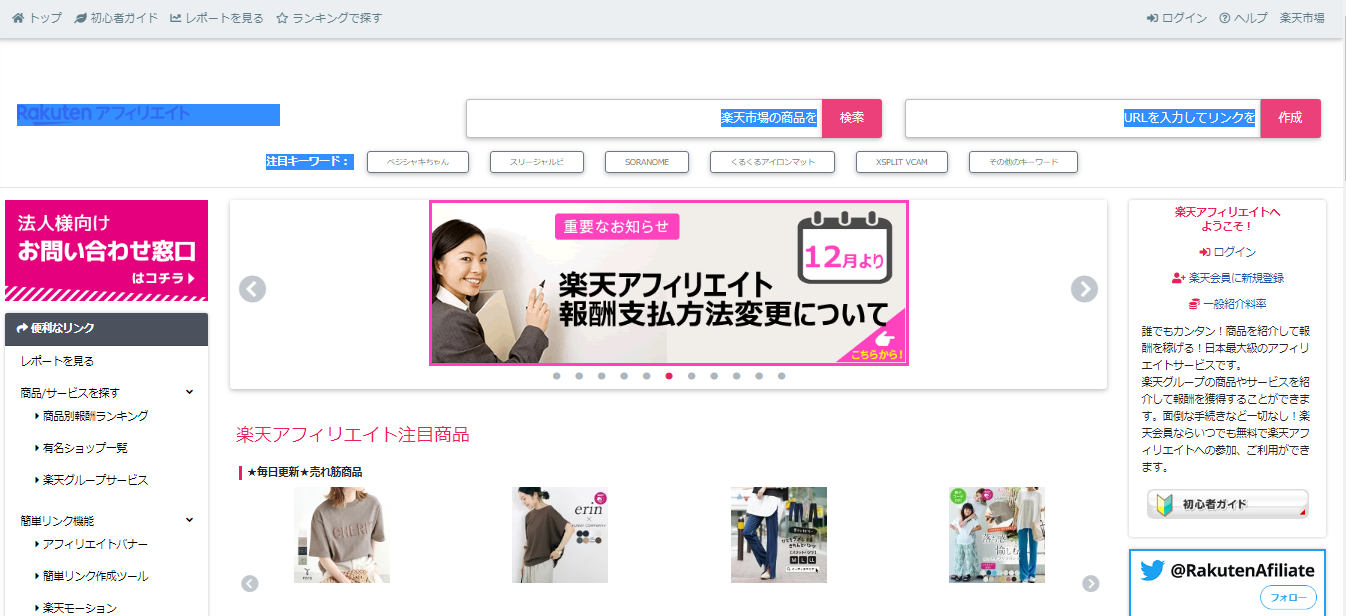Collapse the 商品/サービスを探す section chevron

(x=189, y=392)
